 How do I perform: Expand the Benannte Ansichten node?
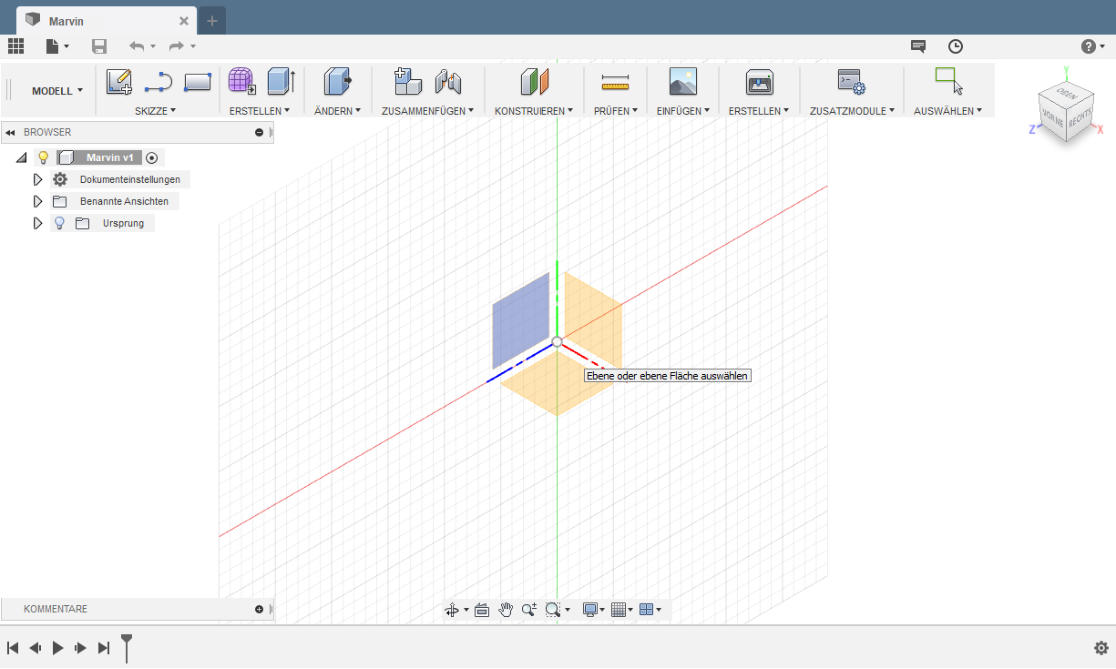pyautogui.click(x=38, y=201)
